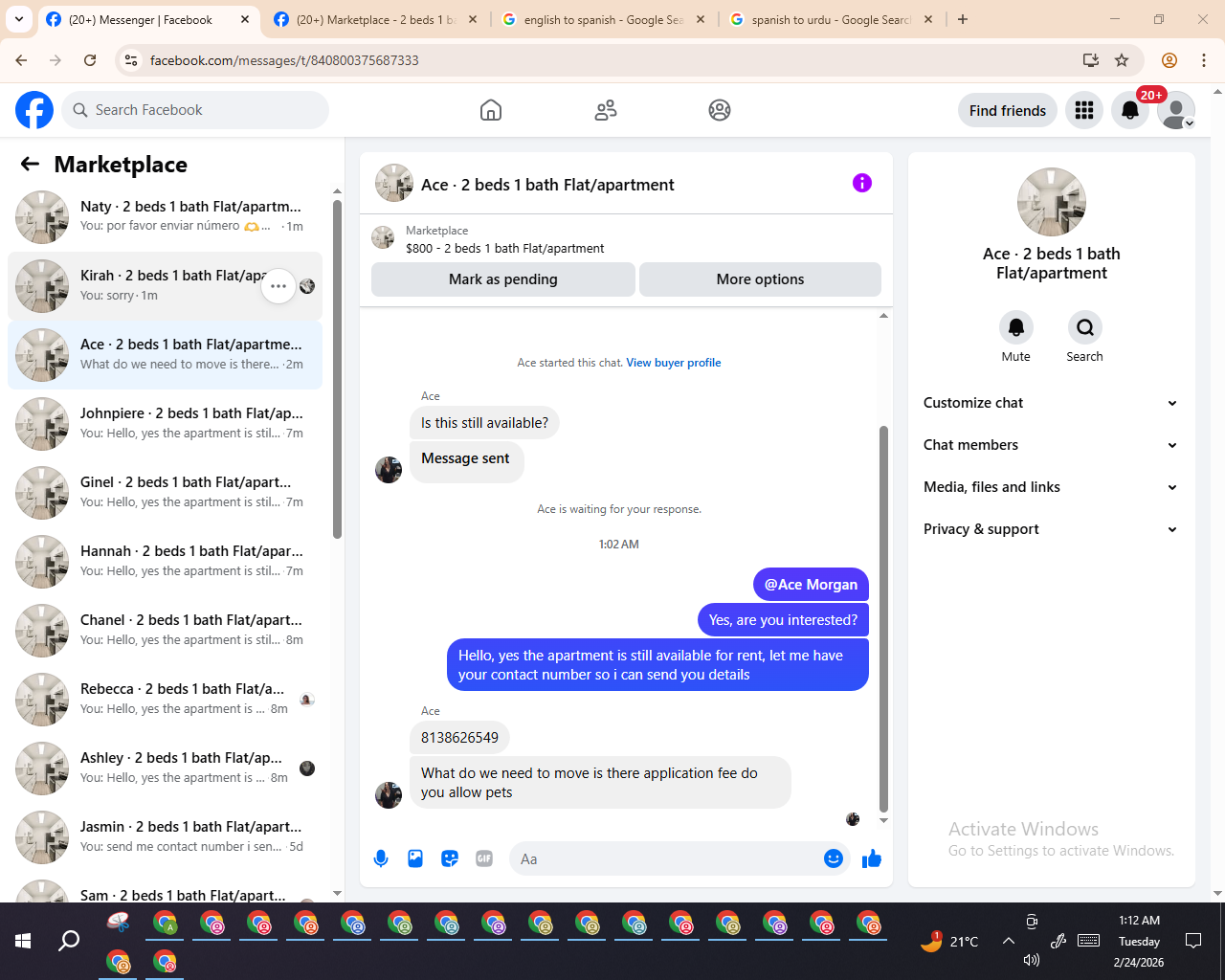Click the Search Facebook field

[x=195, y=110]
